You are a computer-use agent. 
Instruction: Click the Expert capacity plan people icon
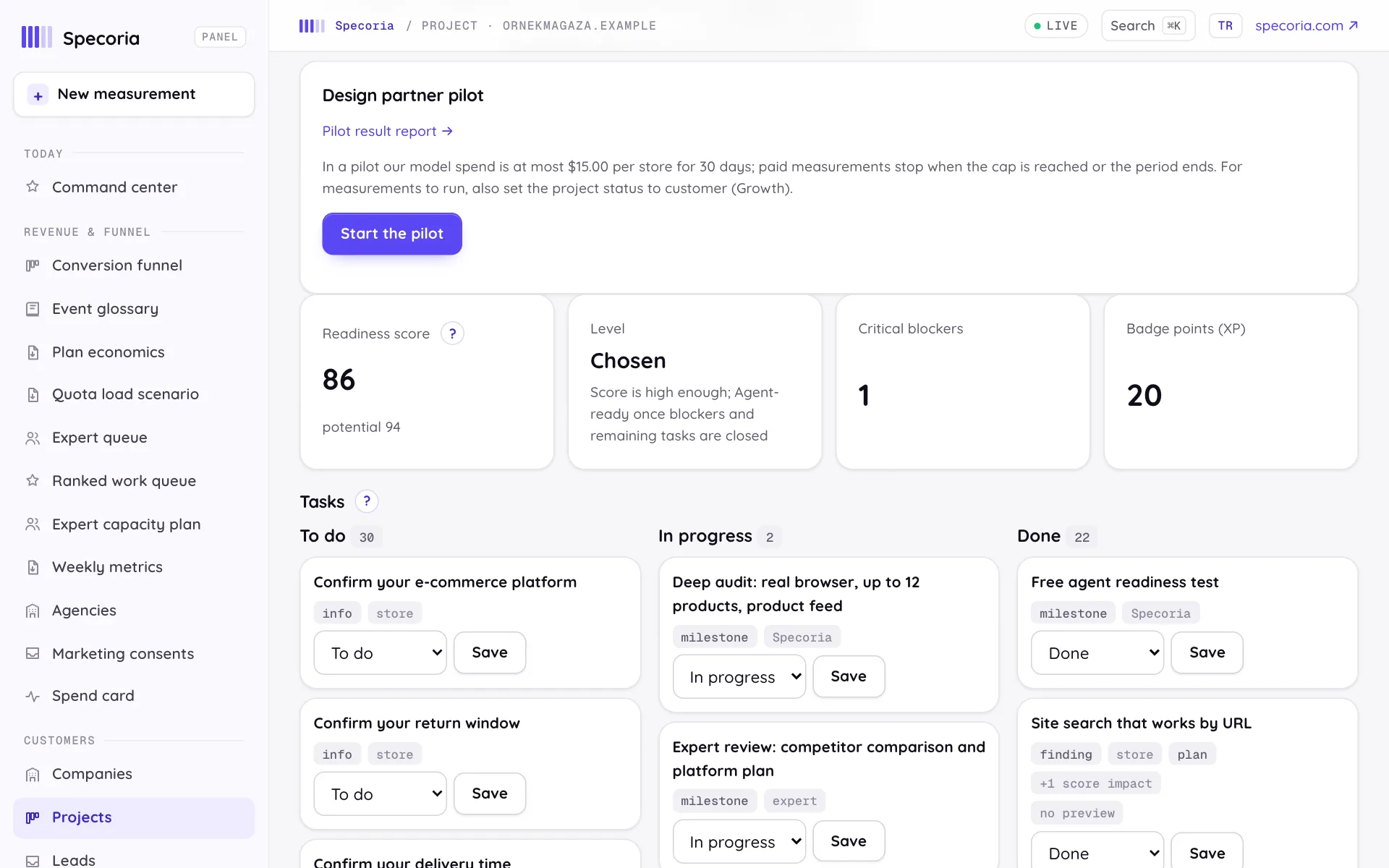tap(33, 524)
